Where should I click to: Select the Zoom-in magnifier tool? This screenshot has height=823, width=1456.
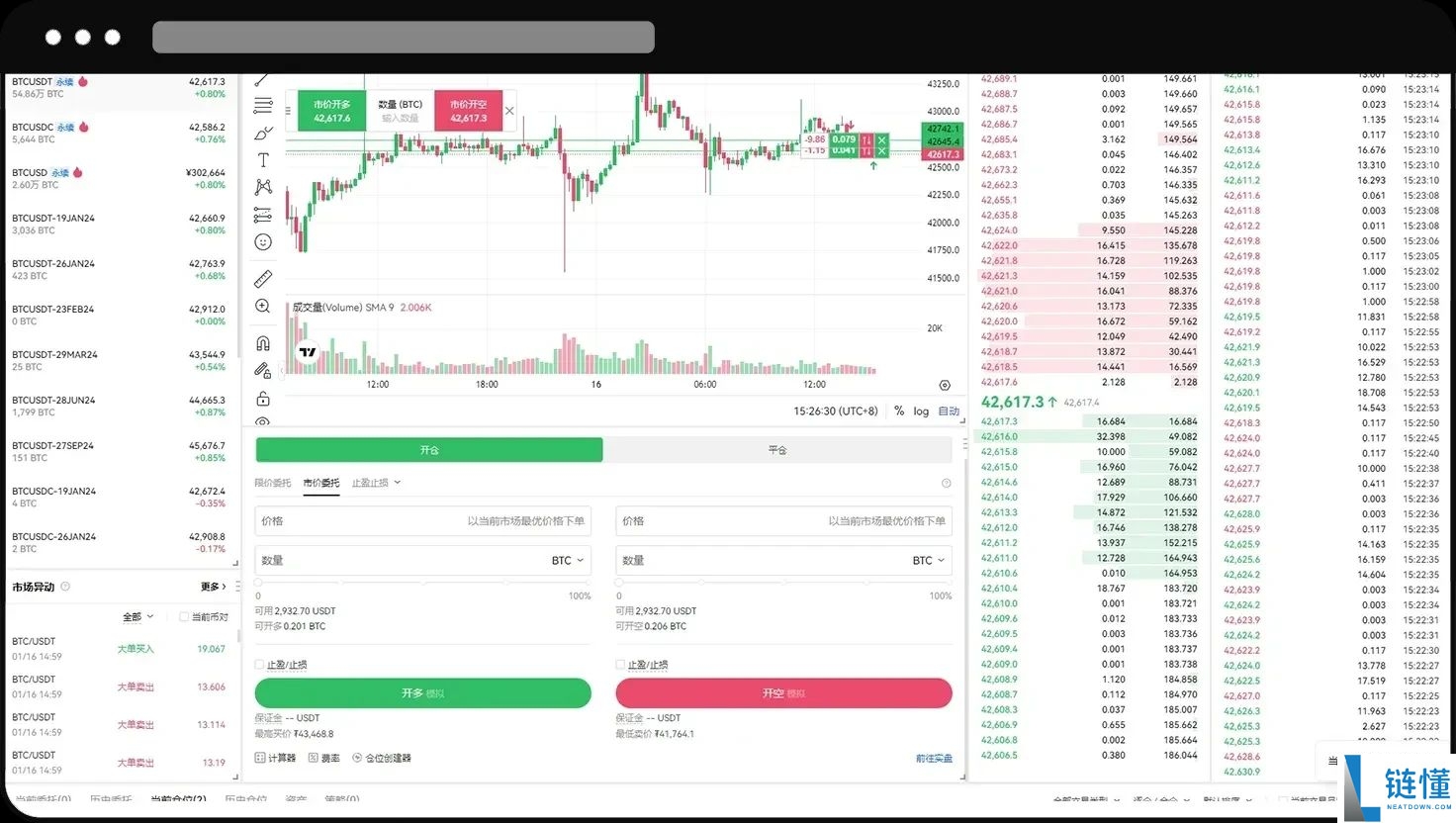pyautogui.click(x=261, y=306)
